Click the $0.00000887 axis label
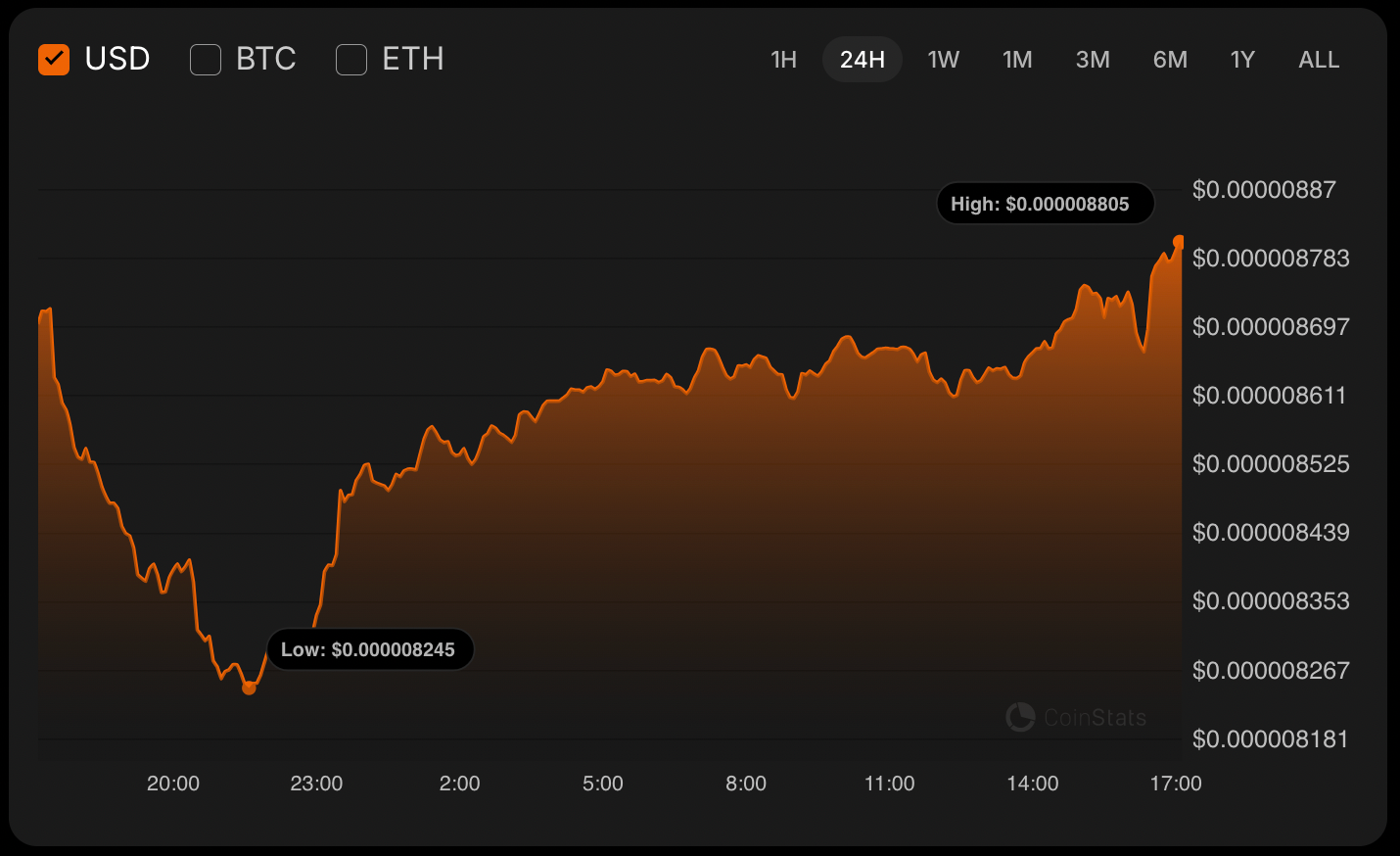Image resolution: width=1400 pixels, height=856 pixels. [1264, 190]
